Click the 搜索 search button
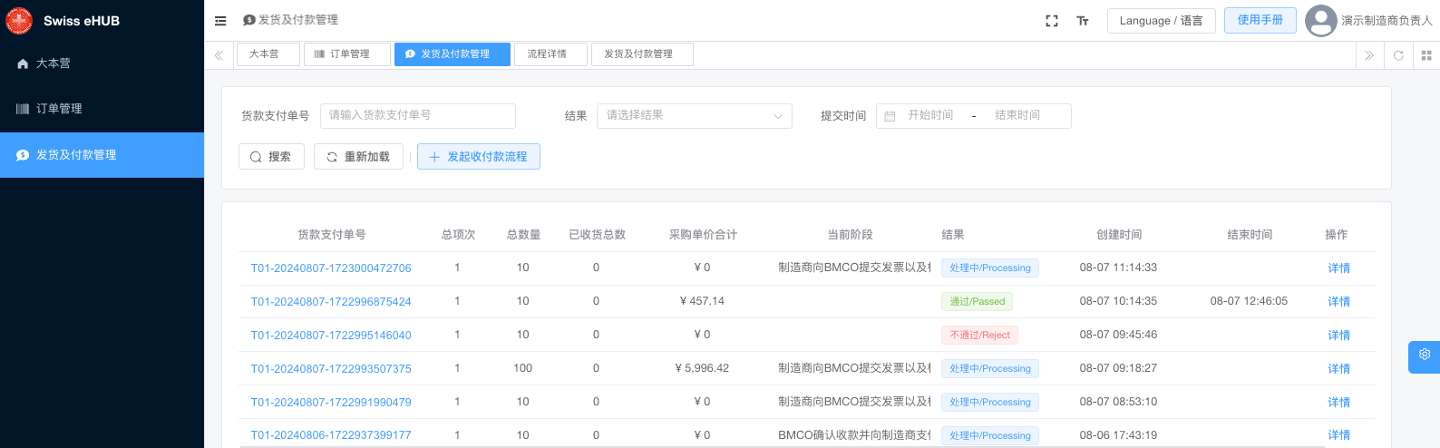Screen dimensions: 1440x448 [x=270, y=157]
